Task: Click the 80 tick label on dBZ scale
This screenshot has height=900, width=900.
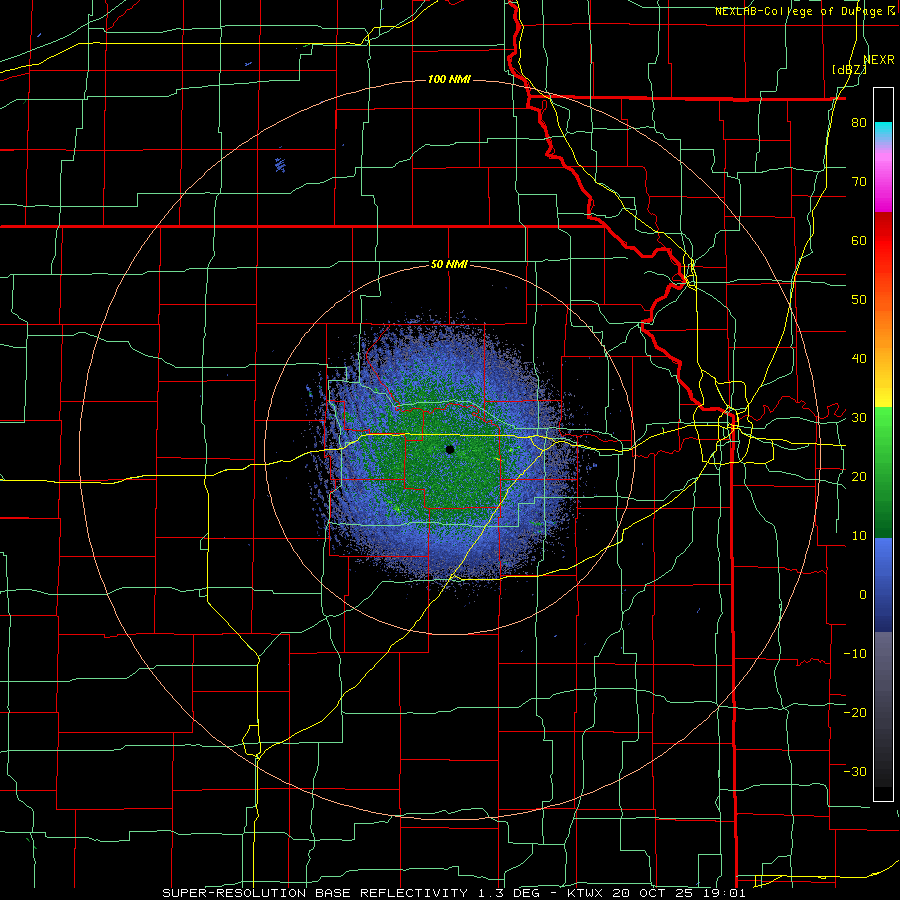Action: coord(859,123)
